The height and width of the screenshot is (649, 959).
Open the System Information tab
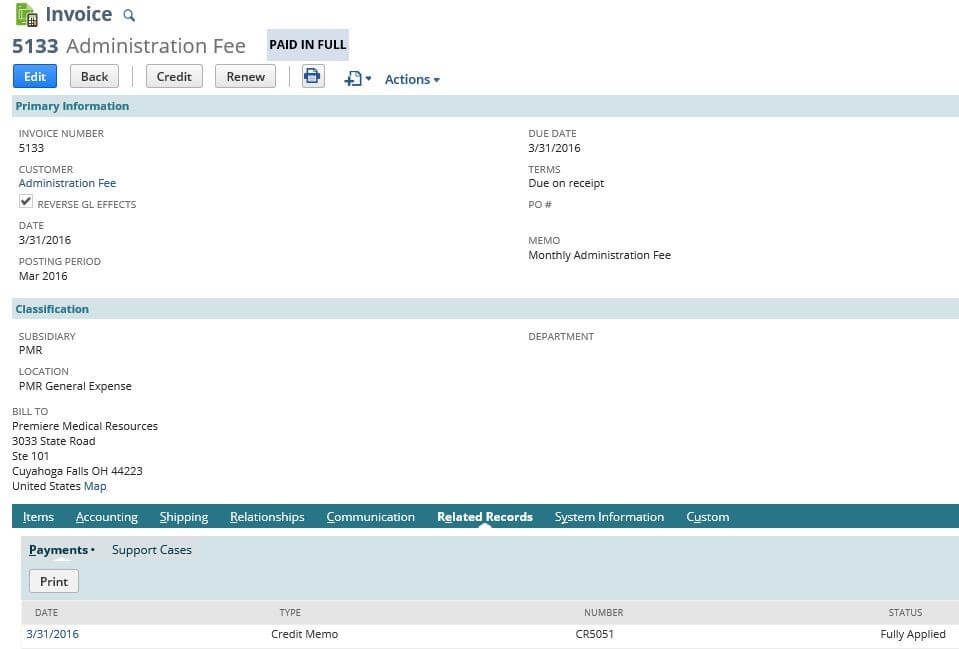[609, 517]
